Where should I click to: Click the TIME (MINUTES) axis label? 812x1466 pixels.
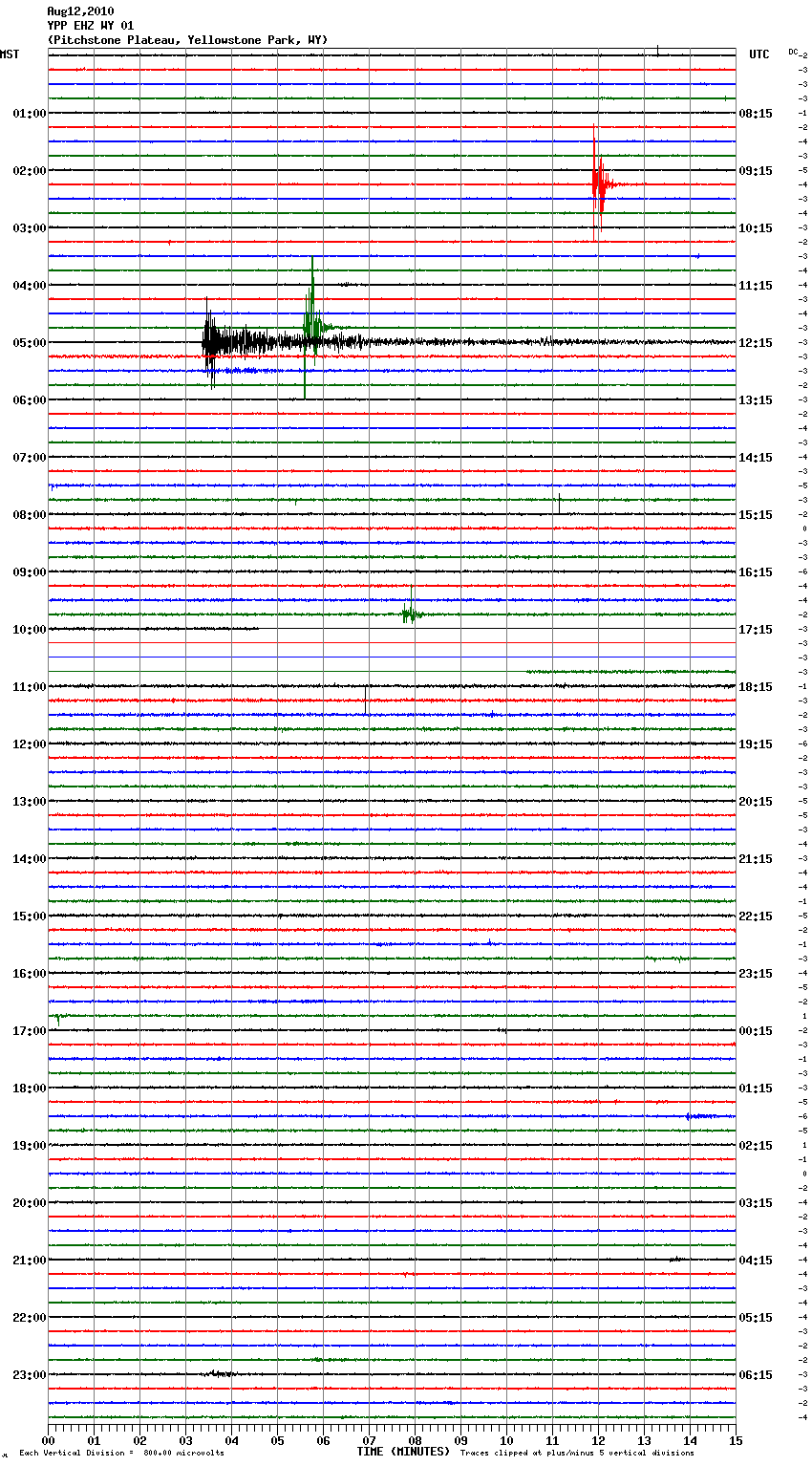pyautogui.click(x=401, y=1452)
